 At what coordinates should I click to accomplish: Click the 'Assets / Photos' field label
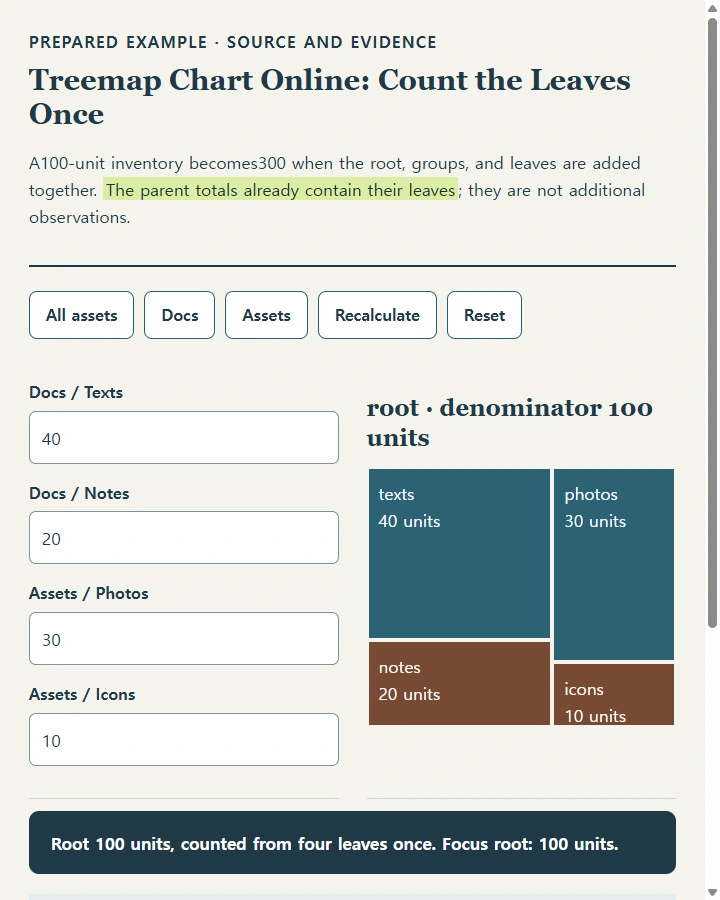point(89,593)
